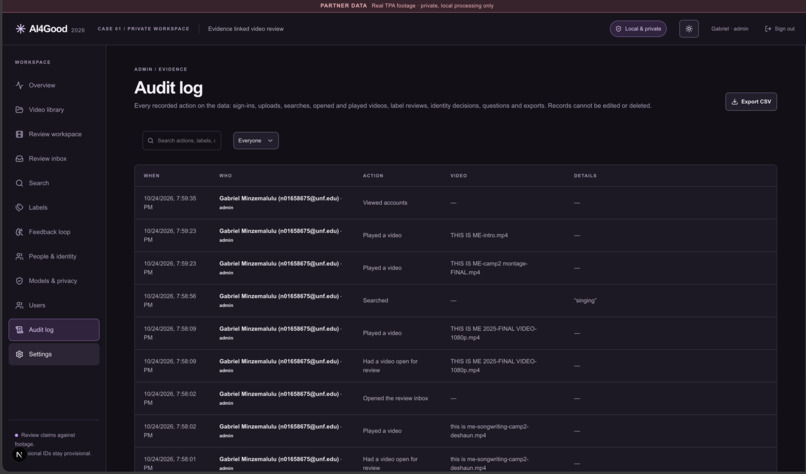Click the ADMIN / EVIDENCE breadcrumb

[160, 69]
